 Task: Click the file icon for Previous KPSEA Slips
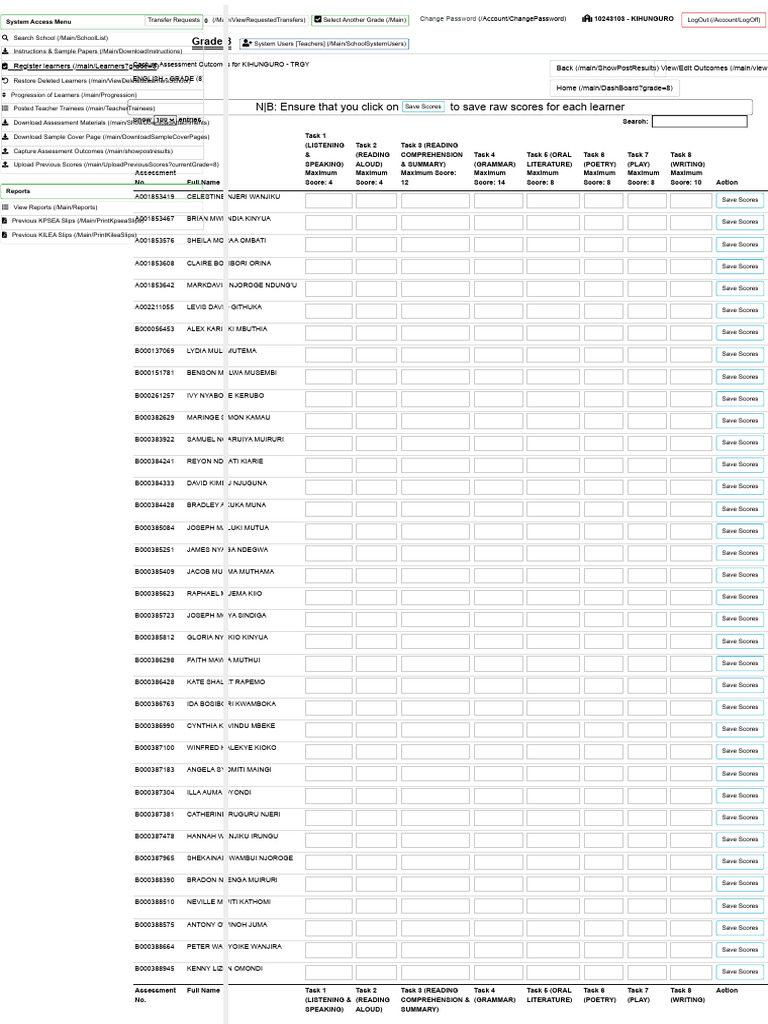tap(5, 221)
